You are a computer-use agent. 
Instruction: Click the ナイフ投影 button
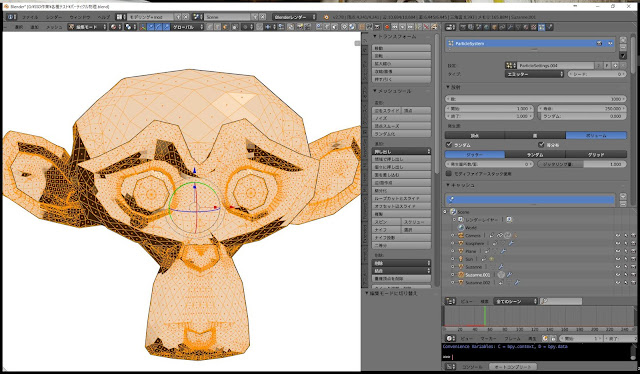point(401,238)
